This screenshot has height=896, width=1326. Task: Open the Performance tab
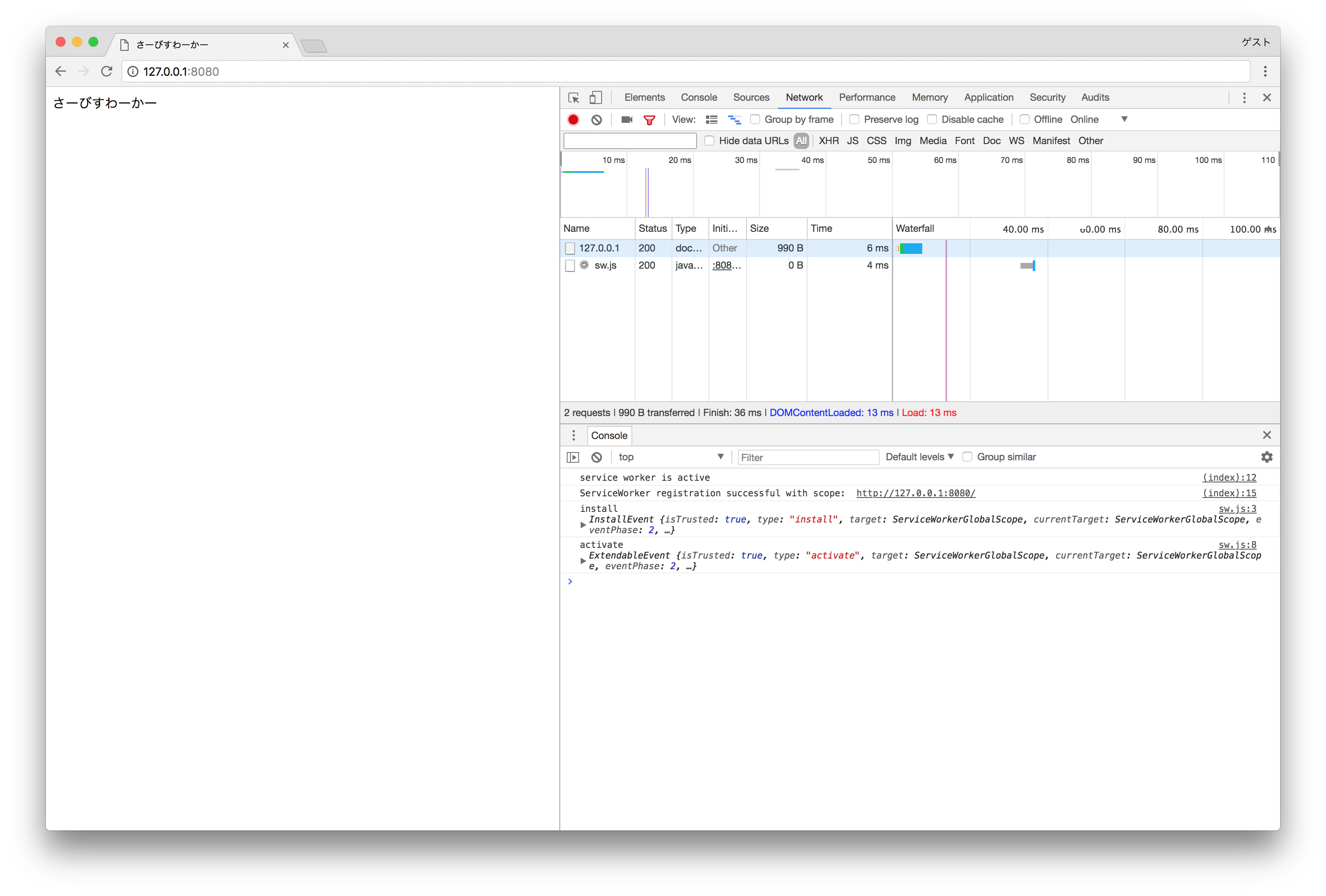867,97
